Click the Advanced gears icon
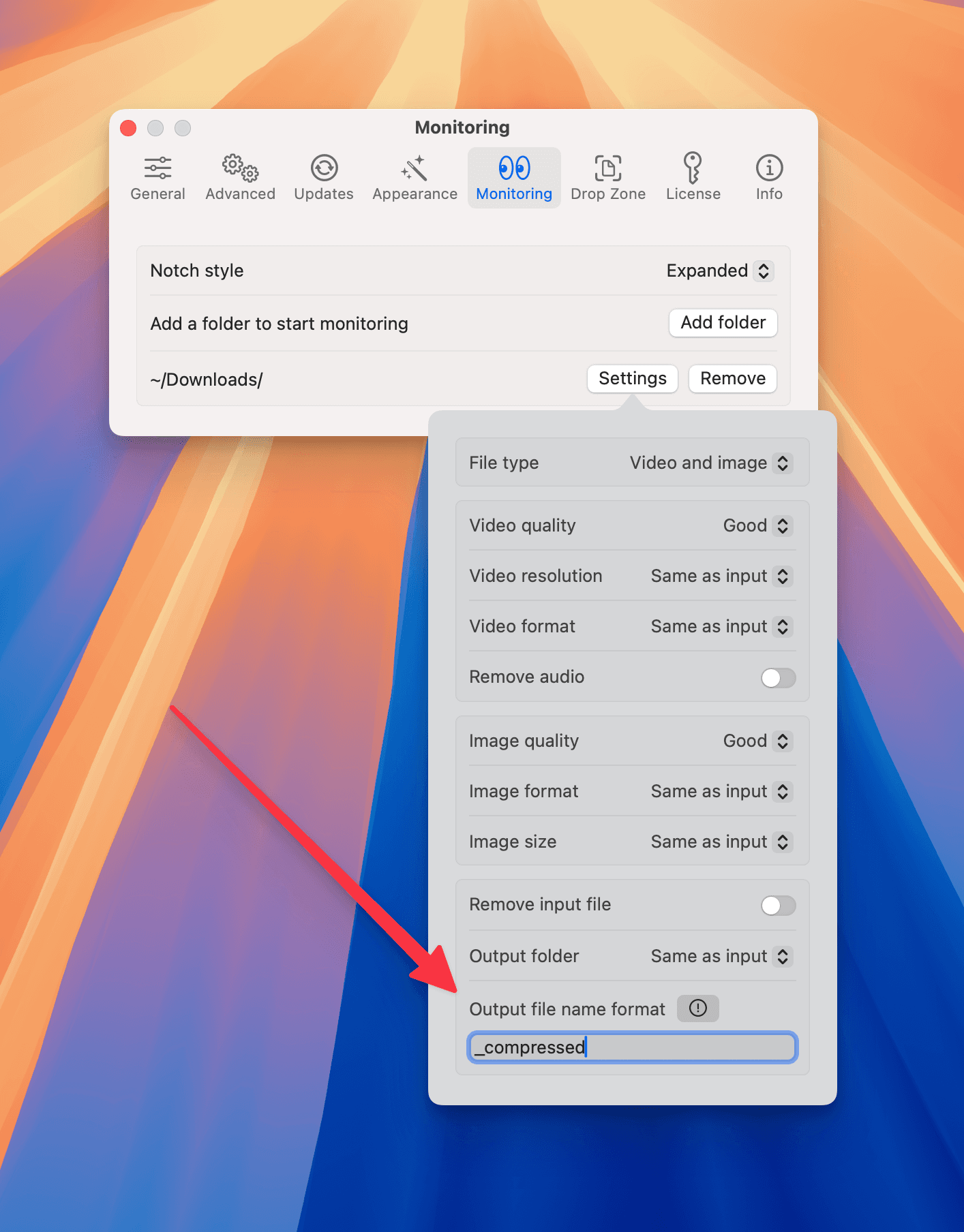Viewport: 964px width, 1232px height. click(240, 168)
